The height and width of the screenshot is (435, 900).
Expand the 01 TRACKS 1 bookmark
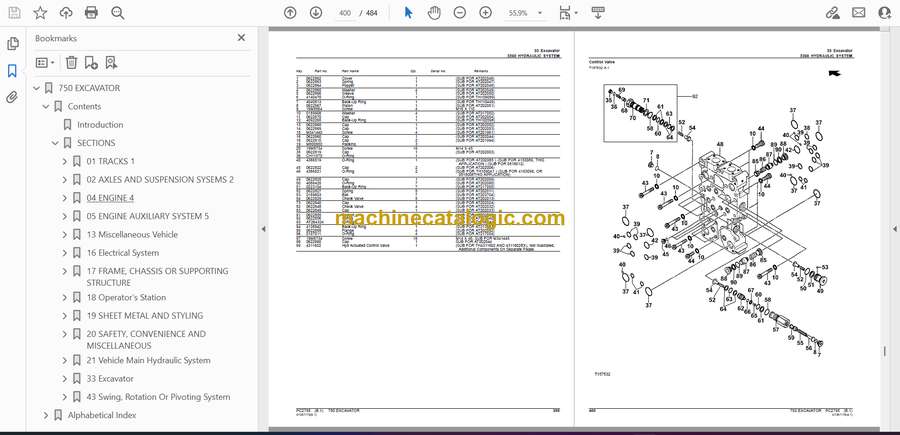pyautogui.click(x=65, y=162)
